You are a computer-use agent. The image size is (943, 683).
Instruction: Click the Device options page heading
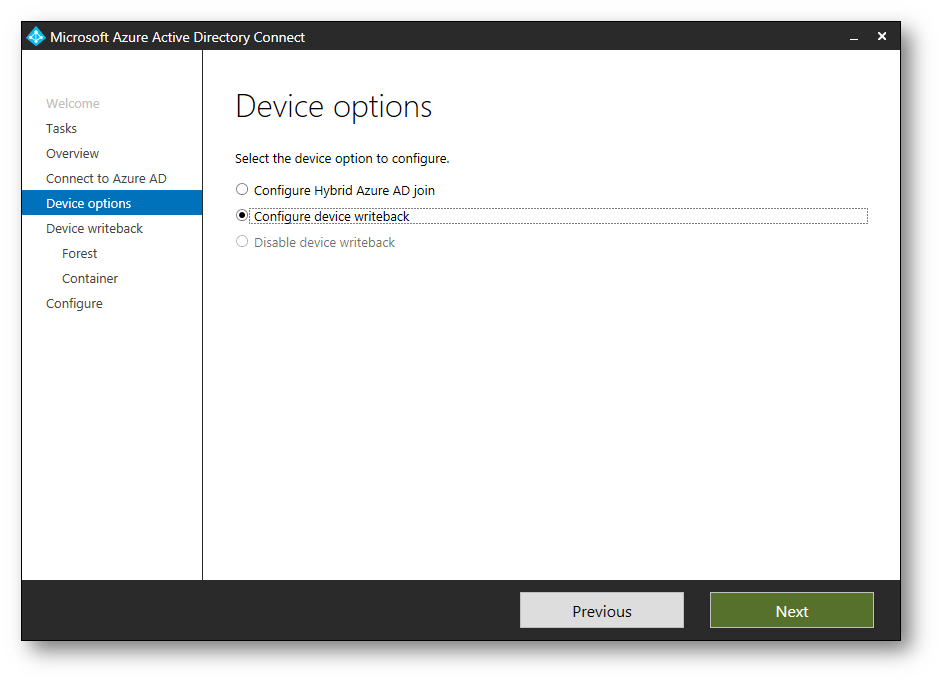click(333, 107)
